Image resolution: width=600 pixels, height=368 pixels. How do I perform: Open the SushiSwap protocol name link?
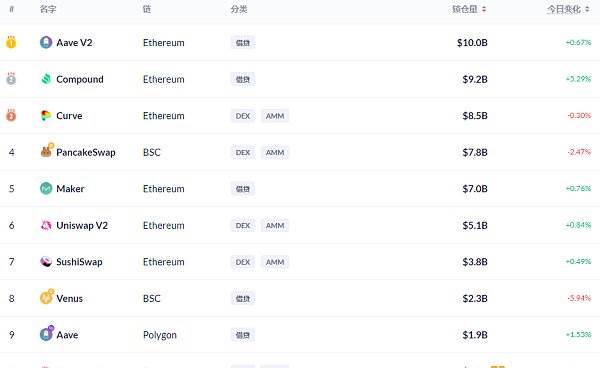pyautogui.click(x=79, y=262)
